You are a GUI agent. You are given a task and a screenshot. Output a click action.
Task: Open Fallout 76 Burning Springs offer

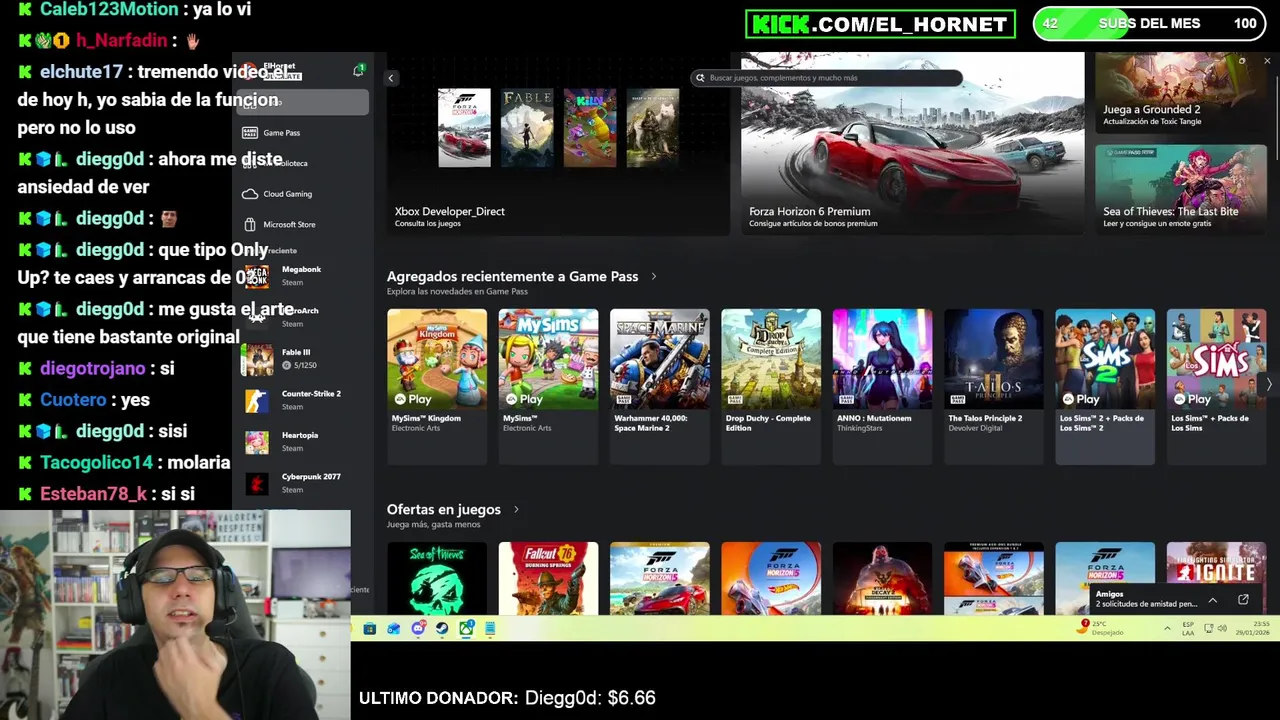click(x=548, y=579)
